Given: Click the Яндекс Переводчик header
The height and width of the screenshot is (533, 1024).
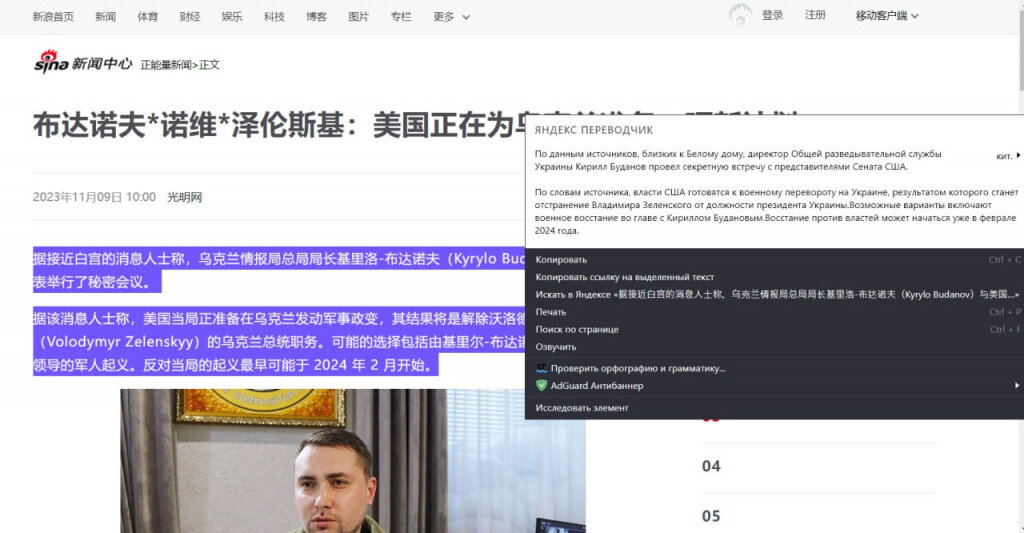Looking at the screenshot, I should pyautogui.click(x=594, y=130).
